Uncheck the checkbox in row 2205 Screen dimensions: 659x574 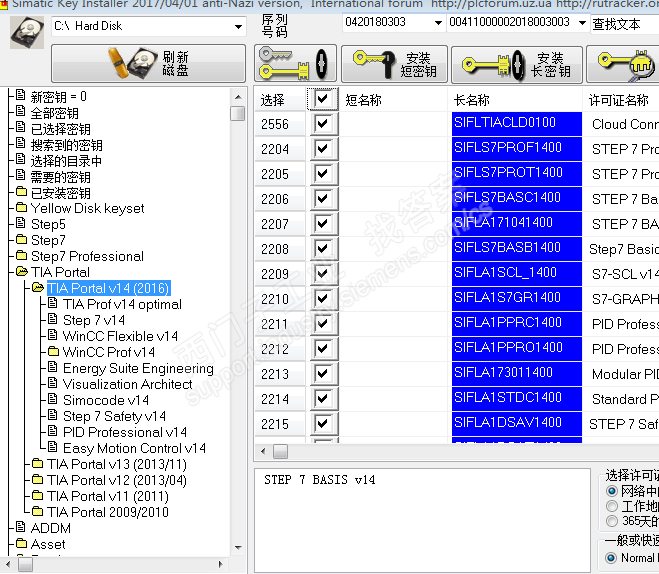pyautogui.click(x=322, y=174)
